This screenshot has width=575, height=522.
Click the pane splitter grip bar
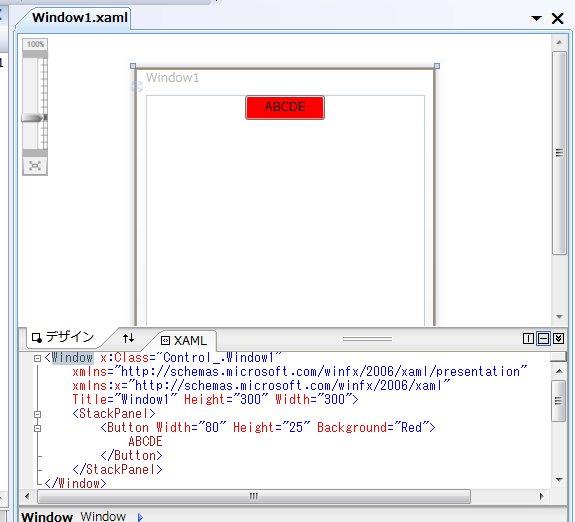[367, 339]
